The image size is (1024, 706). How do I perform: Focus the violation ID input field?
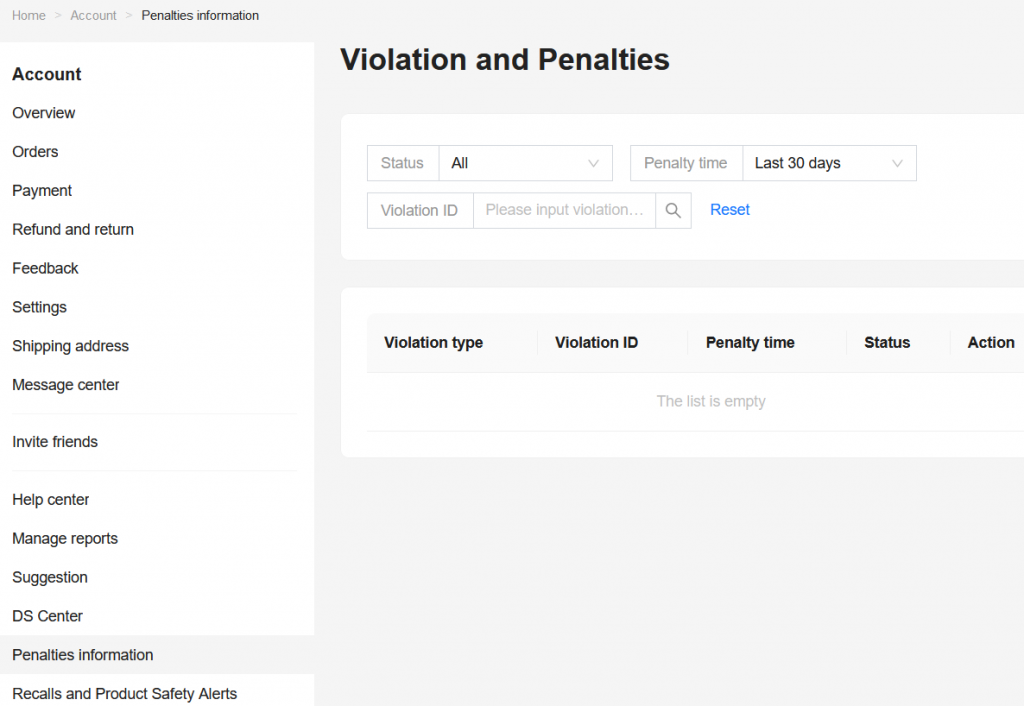564,210
